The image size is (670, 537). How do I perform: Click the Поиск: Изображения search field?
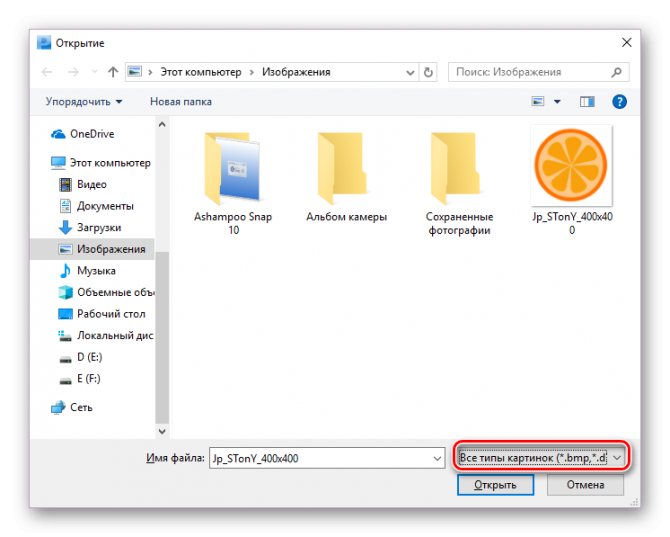[530, 72]
